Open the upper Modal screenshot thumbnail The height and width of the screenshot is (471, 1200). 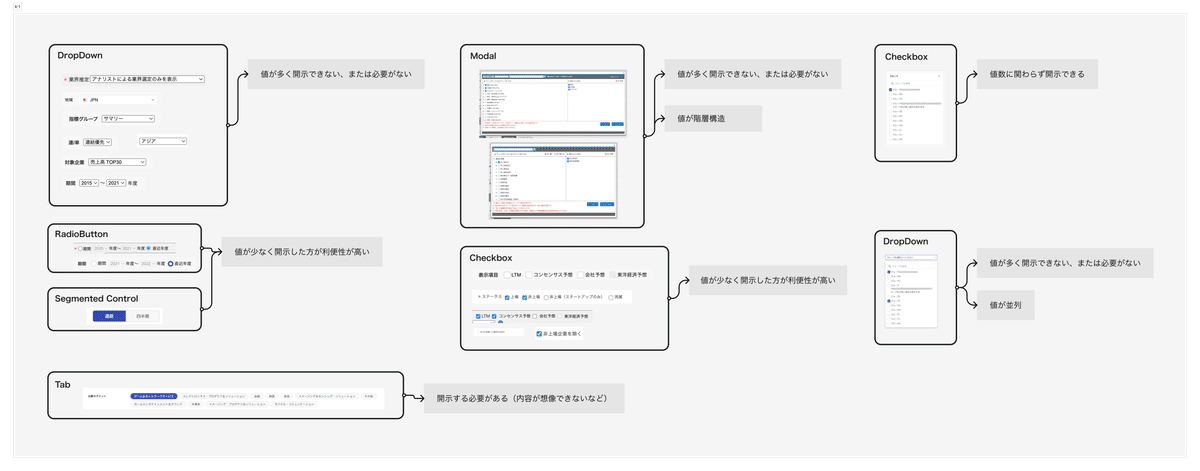click(553, 102)
